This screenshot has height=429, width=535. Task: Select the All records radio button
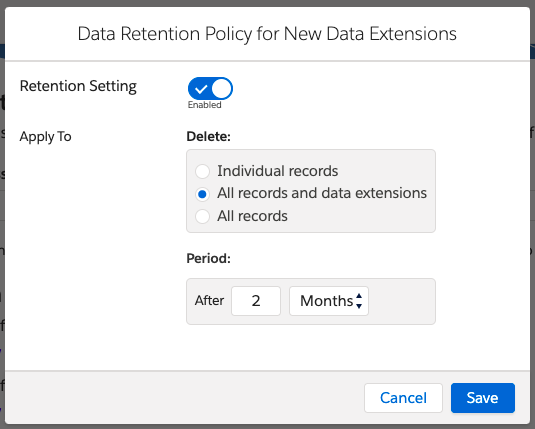pos(202,216)
